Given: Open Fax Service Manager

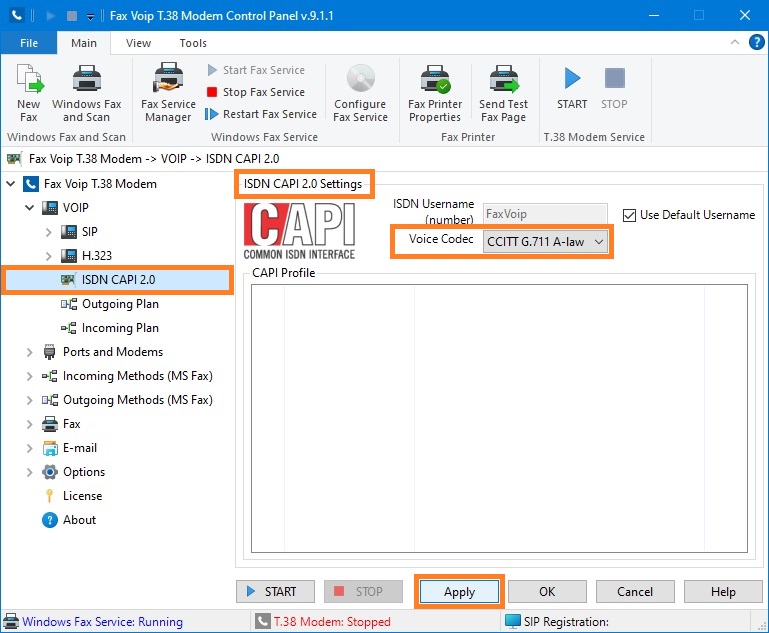Looking at the screenshot, I should pyautogui.click(x=168, y=93).
